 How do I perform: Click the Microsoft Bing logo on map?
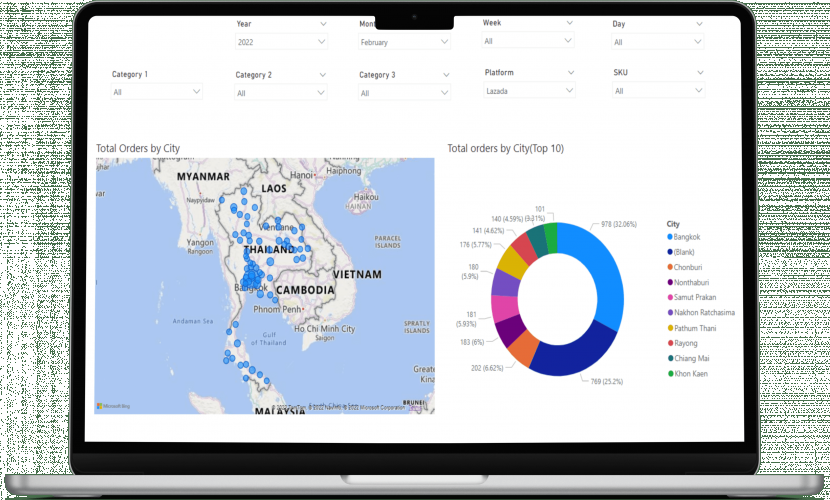(x=113, y=406)
